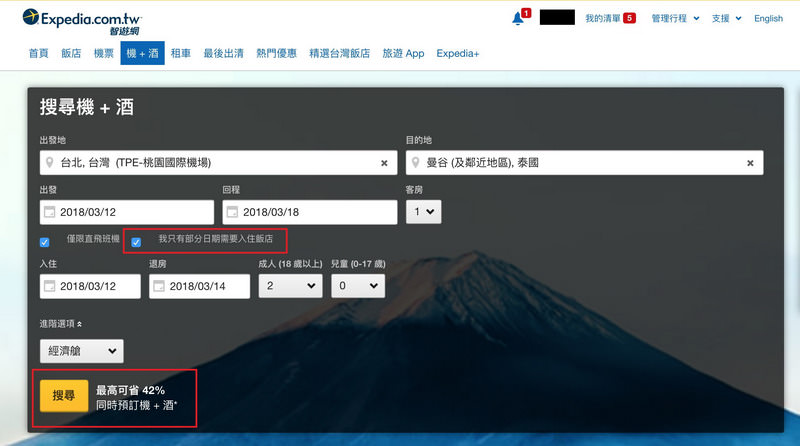The height and width of the screenshot is (446, 800).
Task: Open calendar icon for 入住 date
Action: pos(49,286)
